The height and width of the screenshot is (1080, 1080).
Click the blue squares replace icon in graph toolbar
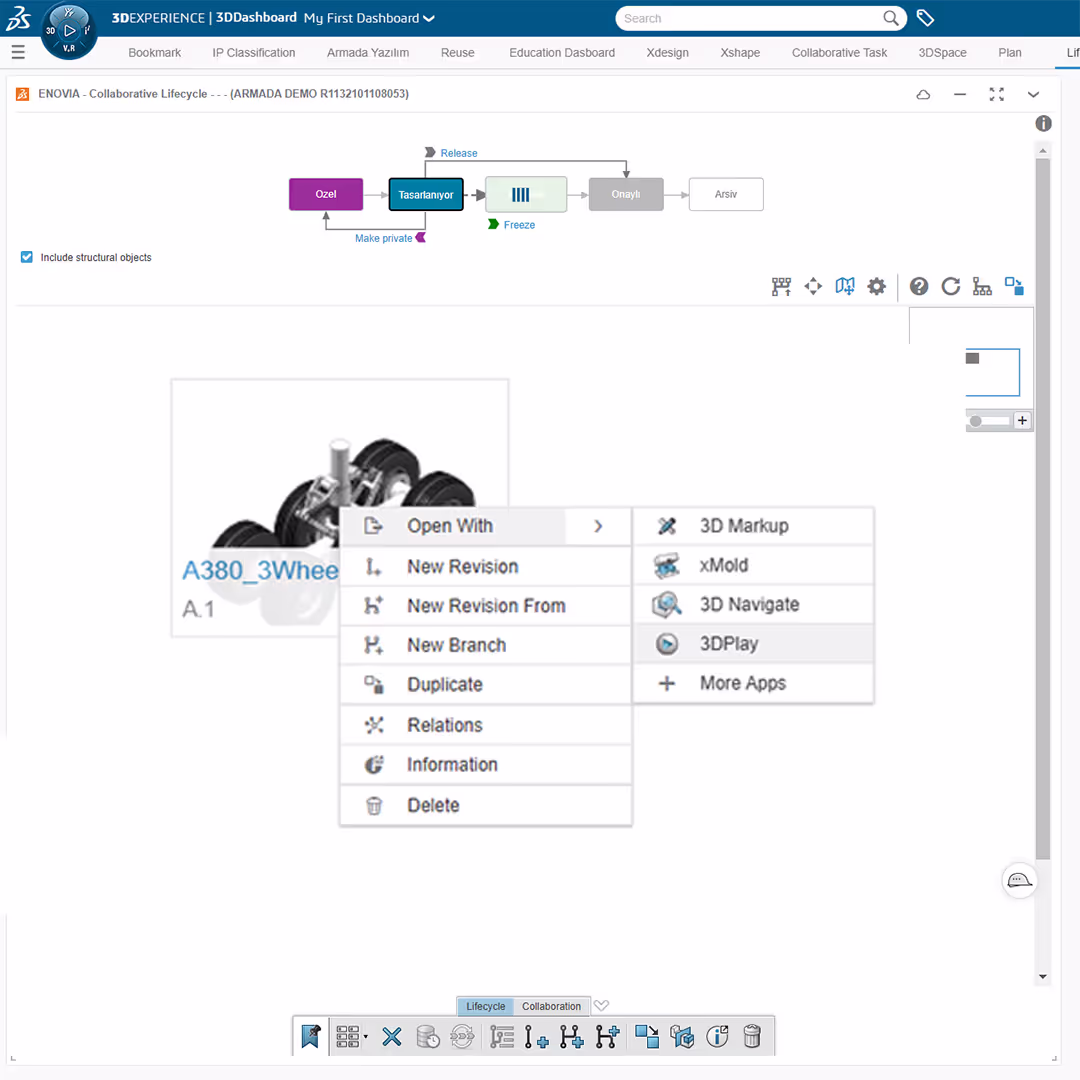(1014, 286)
